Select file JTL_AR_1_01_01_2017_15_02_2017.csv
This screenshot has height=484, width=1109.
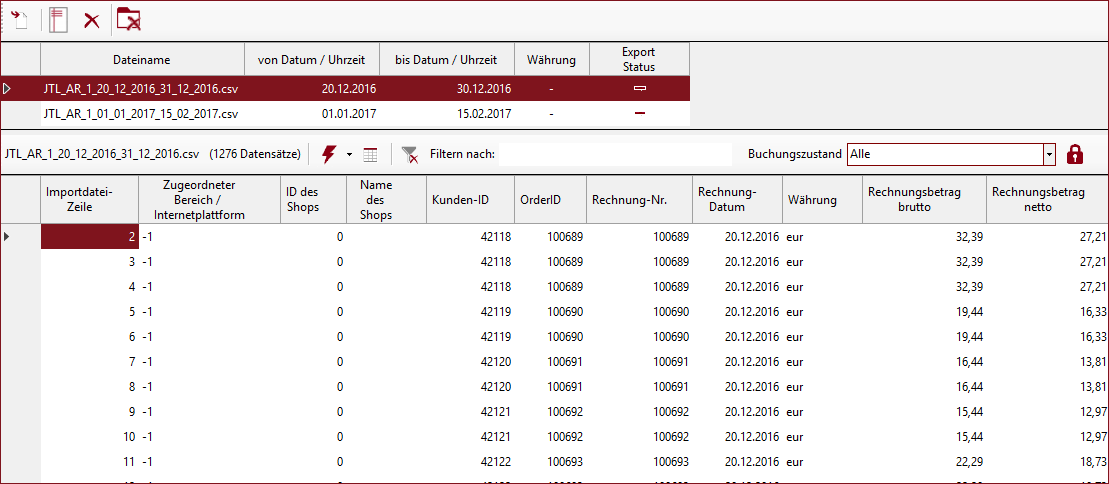141,113
